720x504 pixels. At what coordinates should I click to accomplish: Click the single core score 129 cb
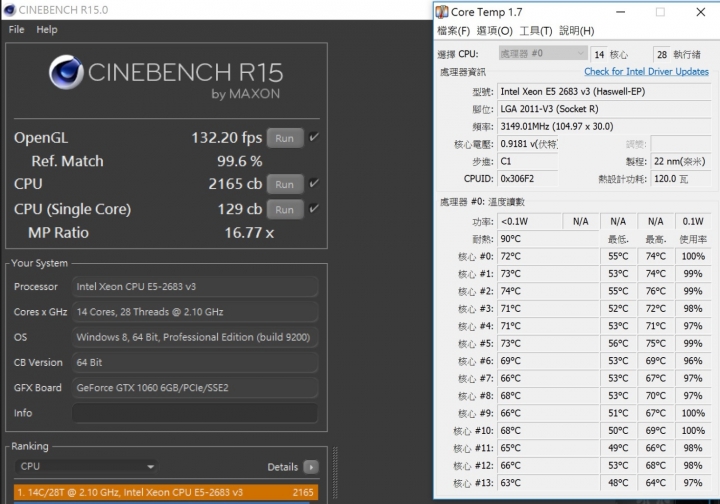coord(240,209)
